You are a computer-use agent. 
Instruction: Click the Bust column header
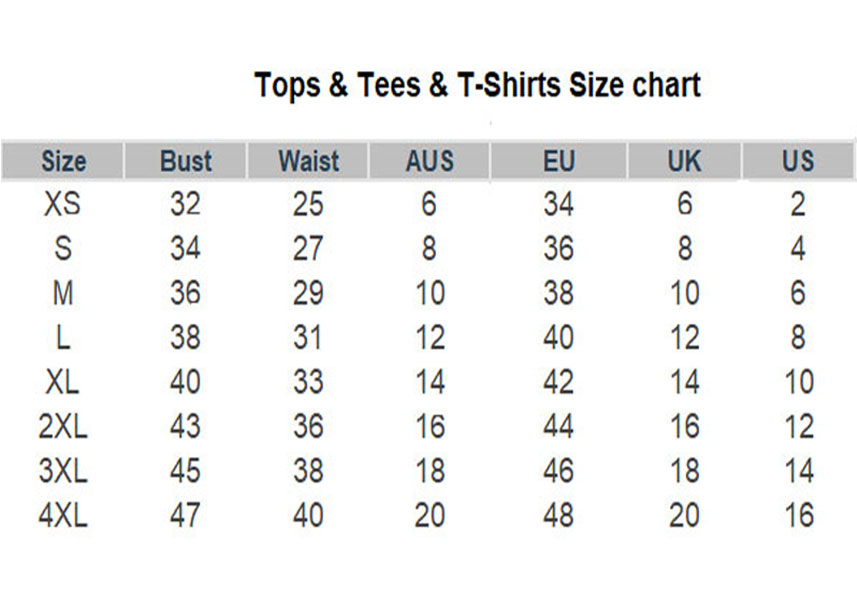[186, 161]
